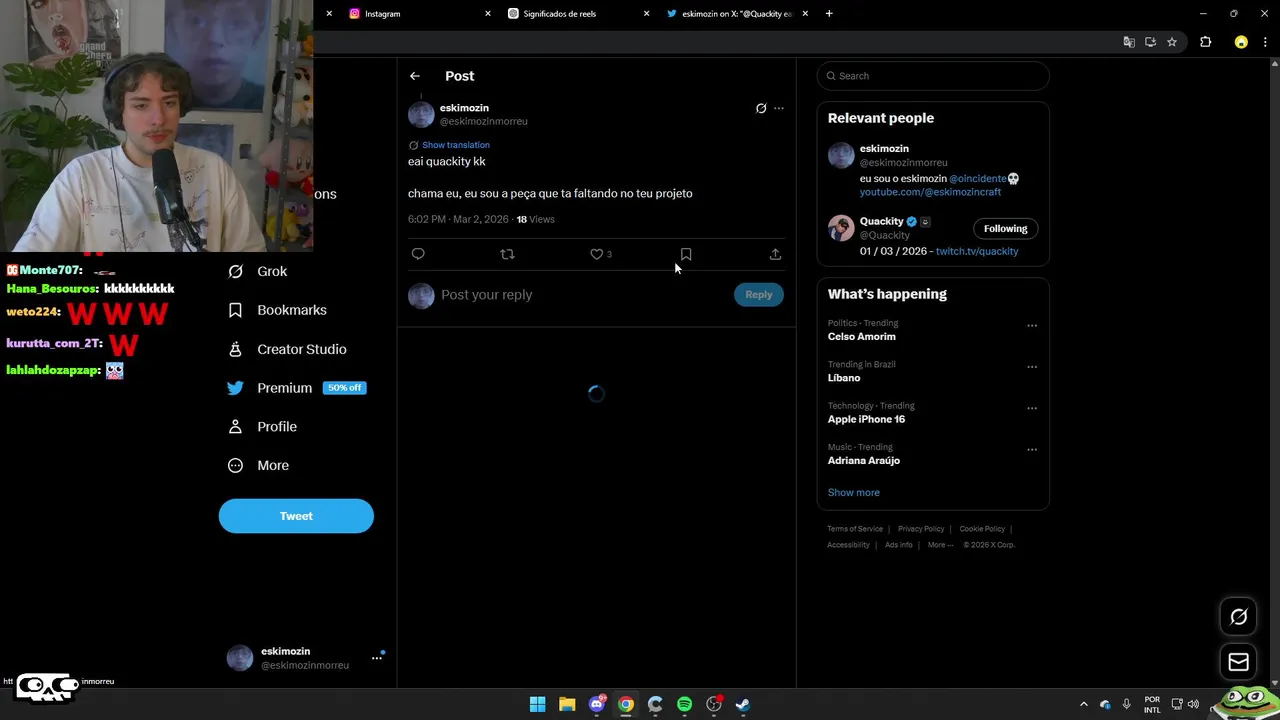Bookmark page with the Chrome star icon
The height and width of the screenshot is (720, 1280).
(x=1172, y=42)
